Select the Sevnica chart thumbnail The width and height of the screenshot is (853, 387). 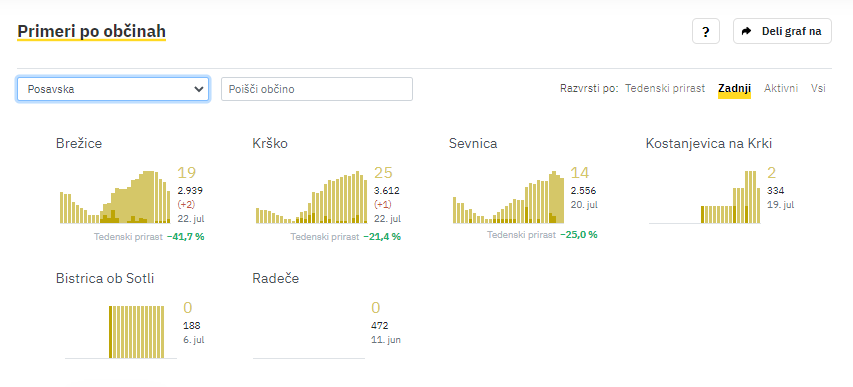[508, 197]
